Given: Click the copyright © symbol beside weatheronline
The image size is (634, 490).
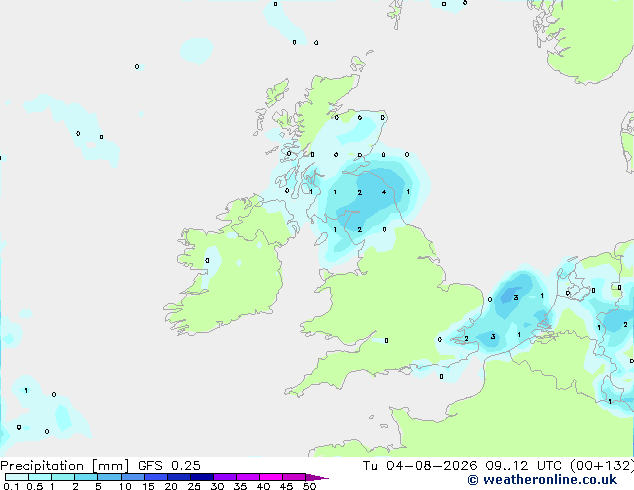Looking at the screenshot, I should point(473,480).
